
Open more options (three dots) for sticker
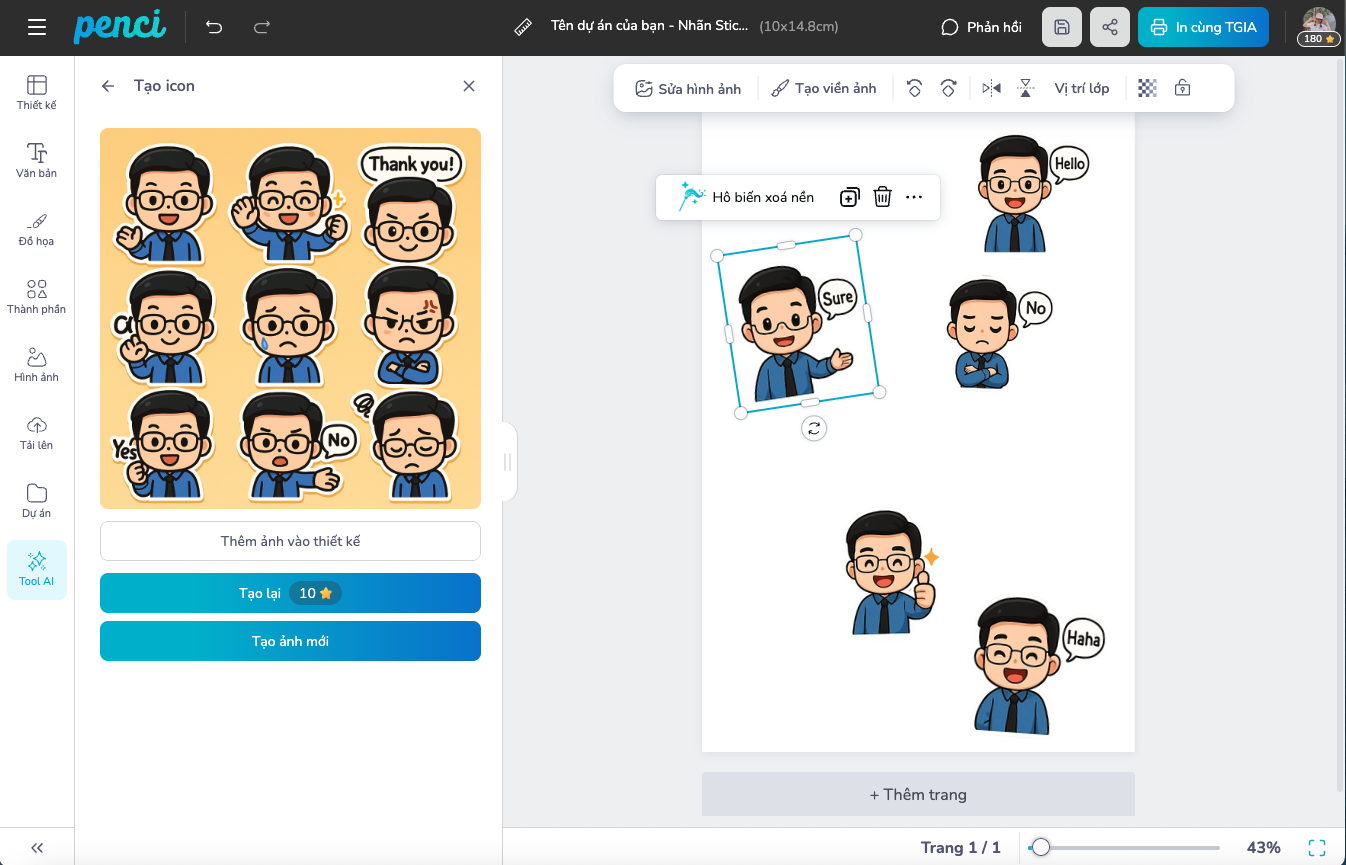point(914,197)
